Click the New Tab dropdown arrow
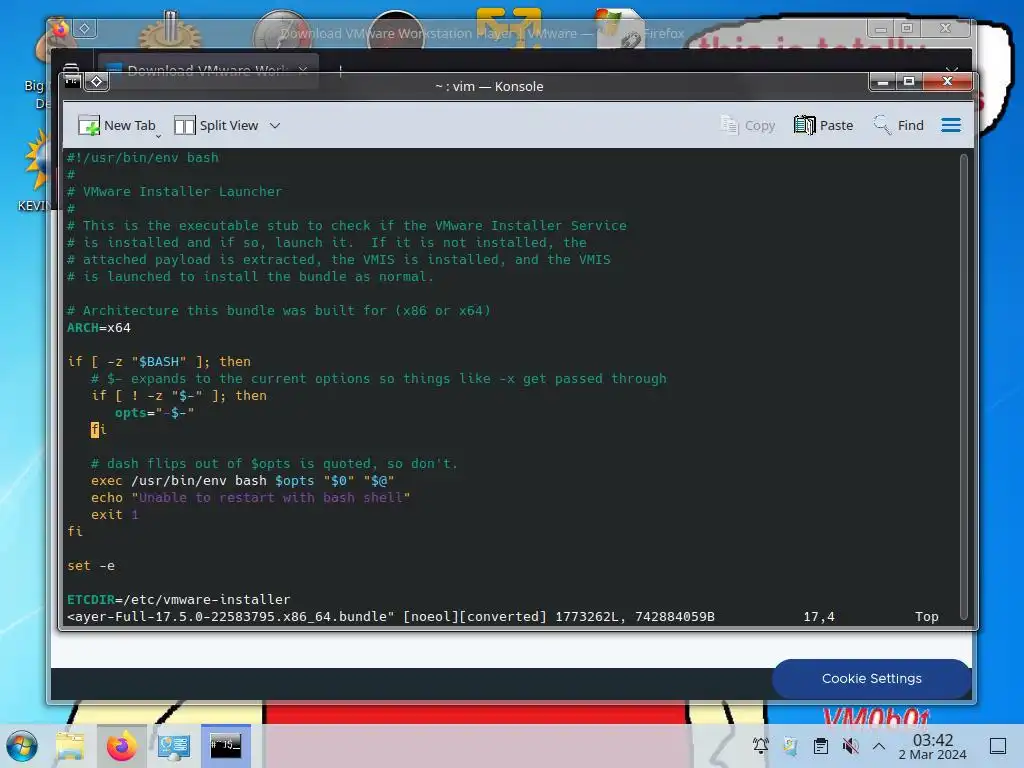Image resolution: width=1024 pixels, height=768 pixels. click(x=158, y=136)
